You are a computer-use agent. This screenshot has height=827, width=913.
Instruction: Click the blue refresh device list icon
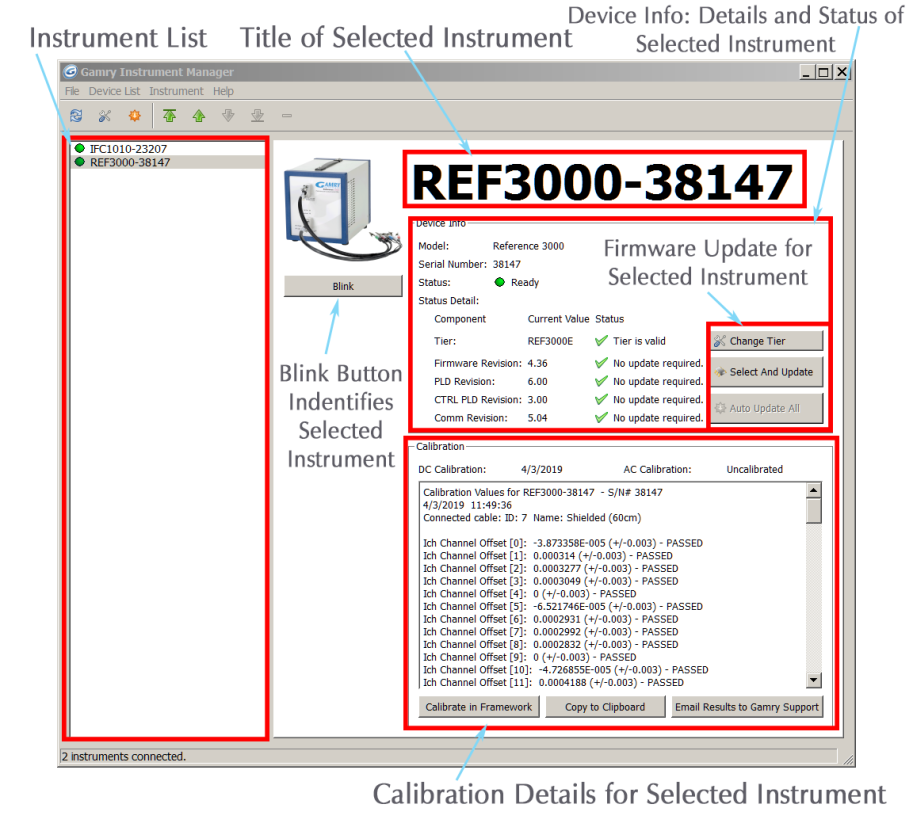point(76,116)
